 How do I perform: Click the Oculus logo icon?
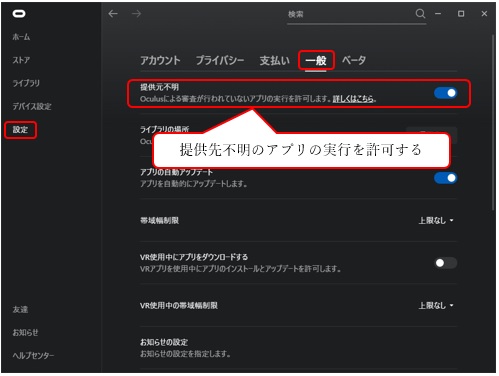click(x=19, y=13)
